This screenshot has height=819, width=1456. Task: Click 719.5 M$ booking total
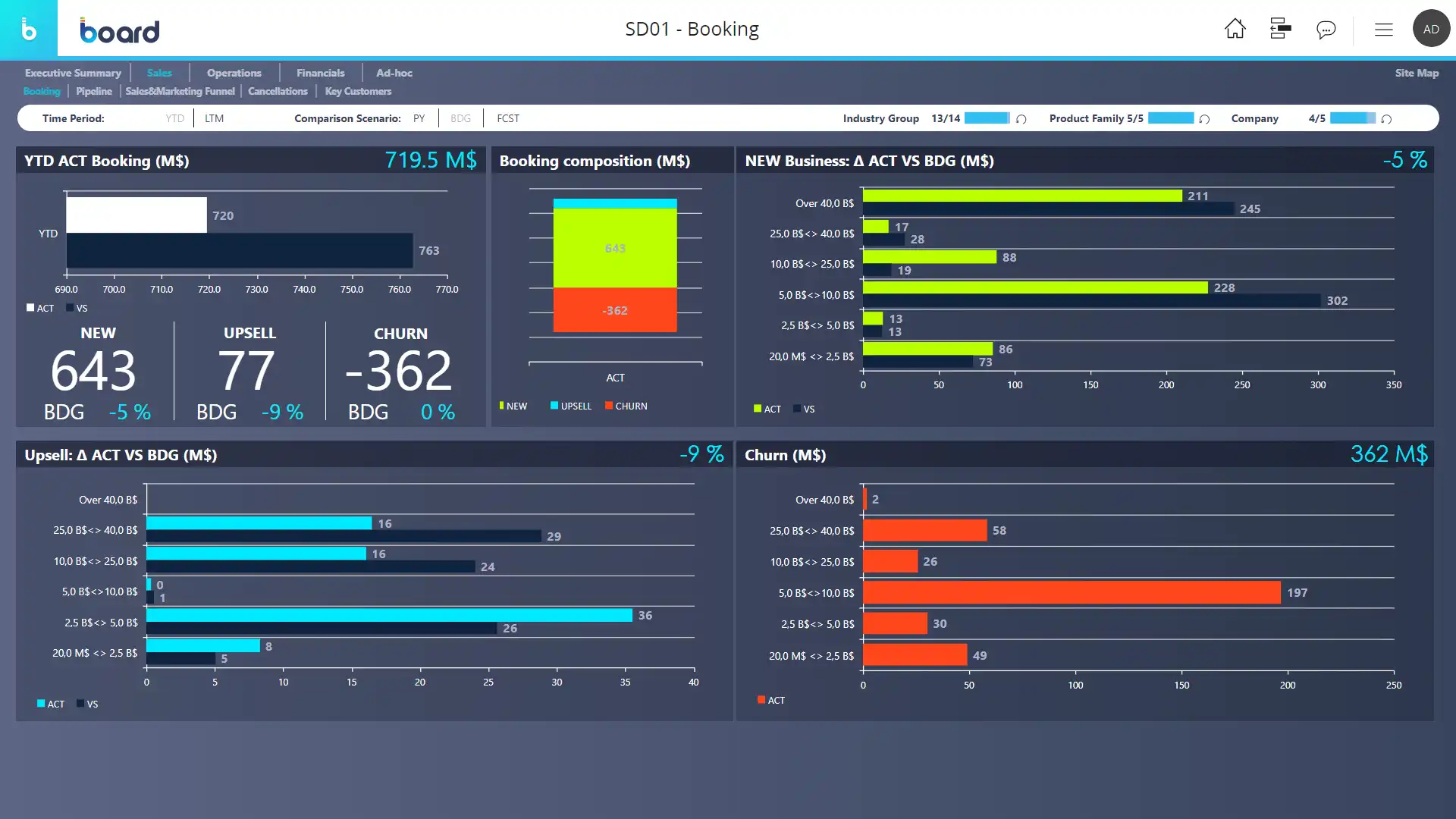click(x=431, y=160)
